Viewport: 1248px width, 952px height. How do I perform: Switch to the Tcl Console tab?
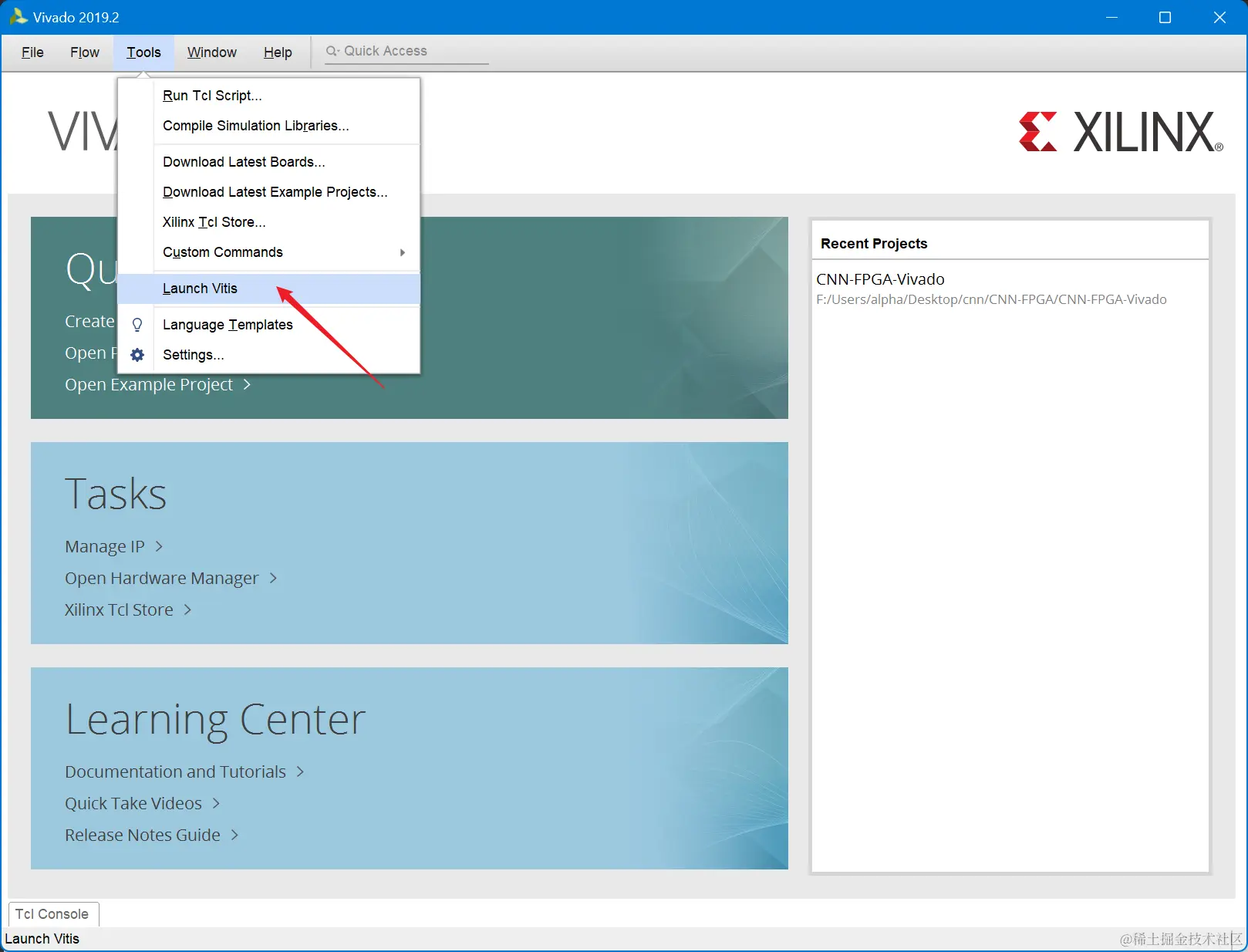click(x=52, y=914)
